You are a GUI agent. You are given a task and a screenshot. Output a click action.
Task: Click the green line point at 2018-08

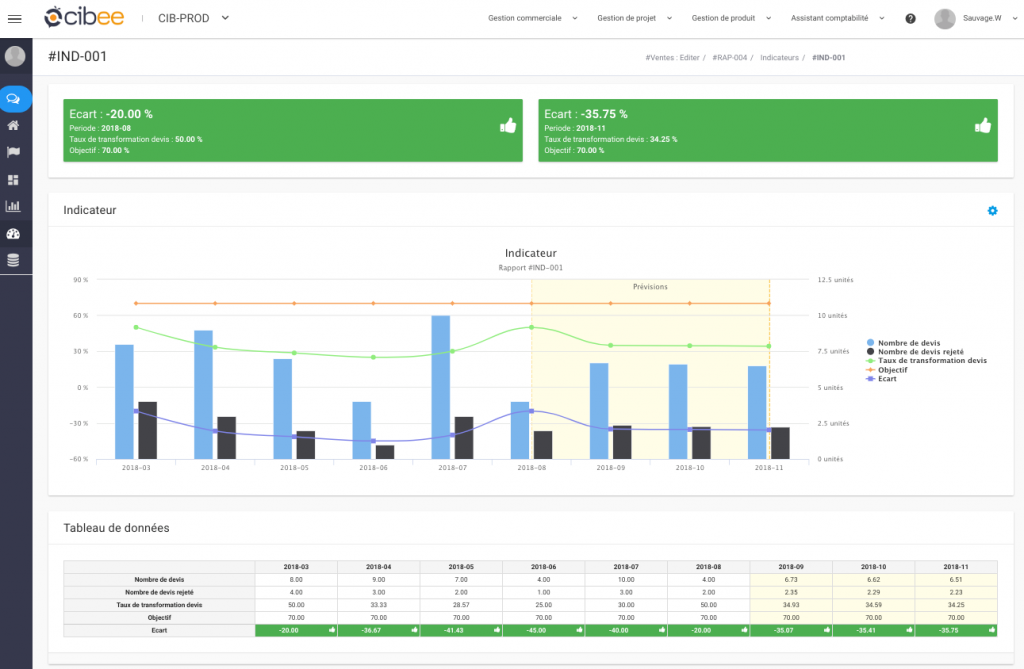[532, 327]
